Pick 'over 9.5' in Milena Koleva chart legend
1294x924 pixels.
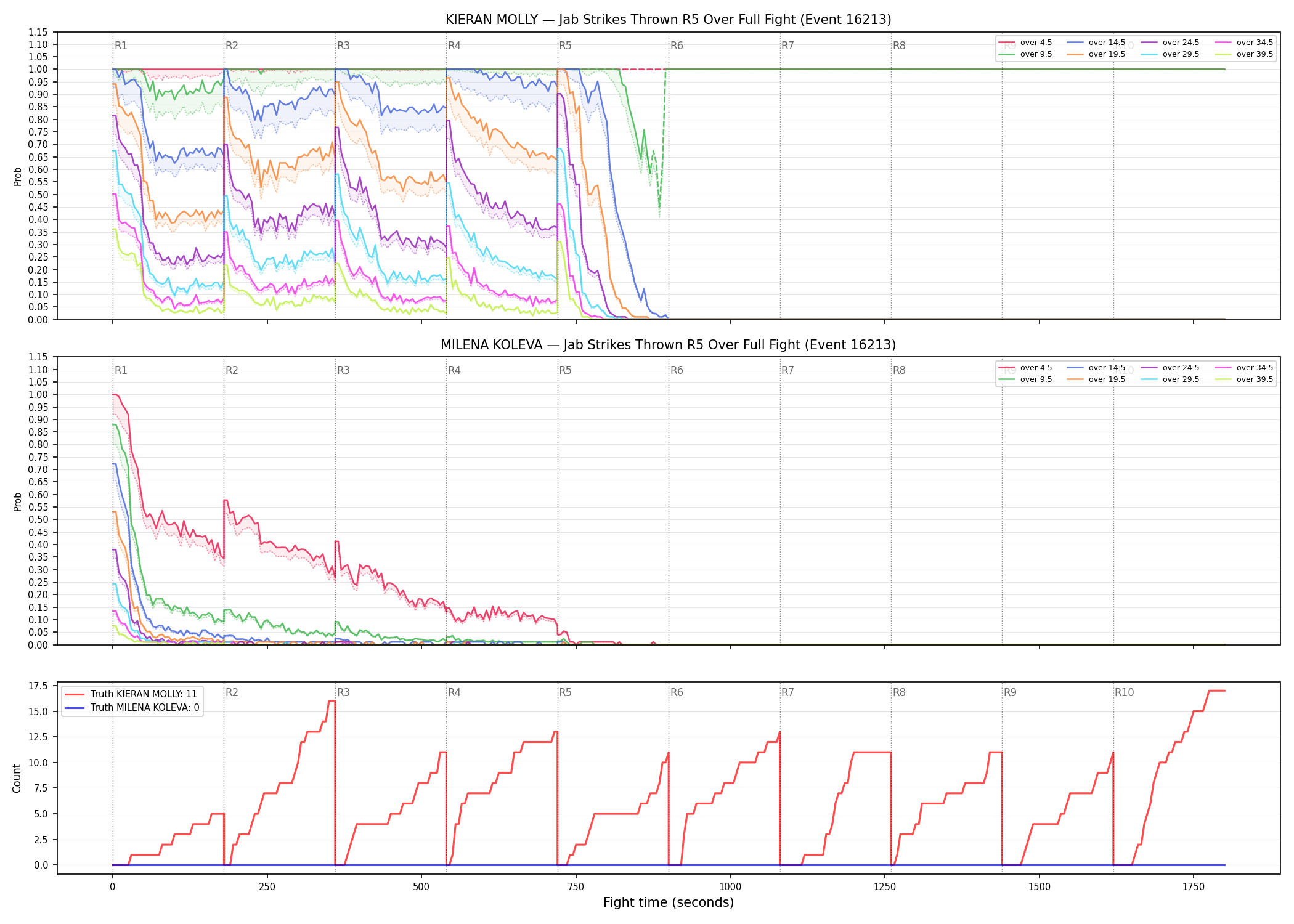[x=1025, y=379]
